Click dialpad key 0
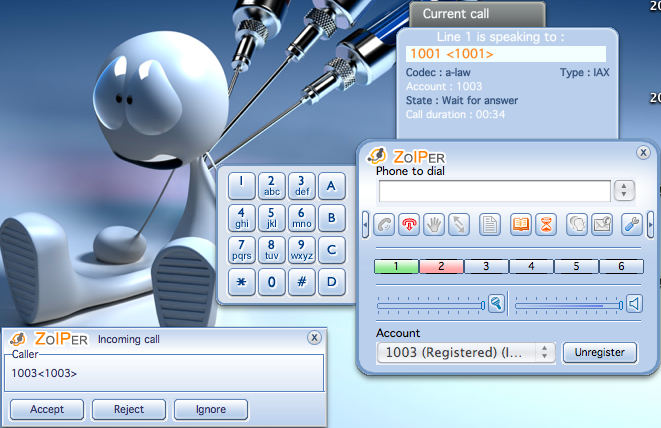661x428 pixels. pyautogui.click(x=271, y=282)
